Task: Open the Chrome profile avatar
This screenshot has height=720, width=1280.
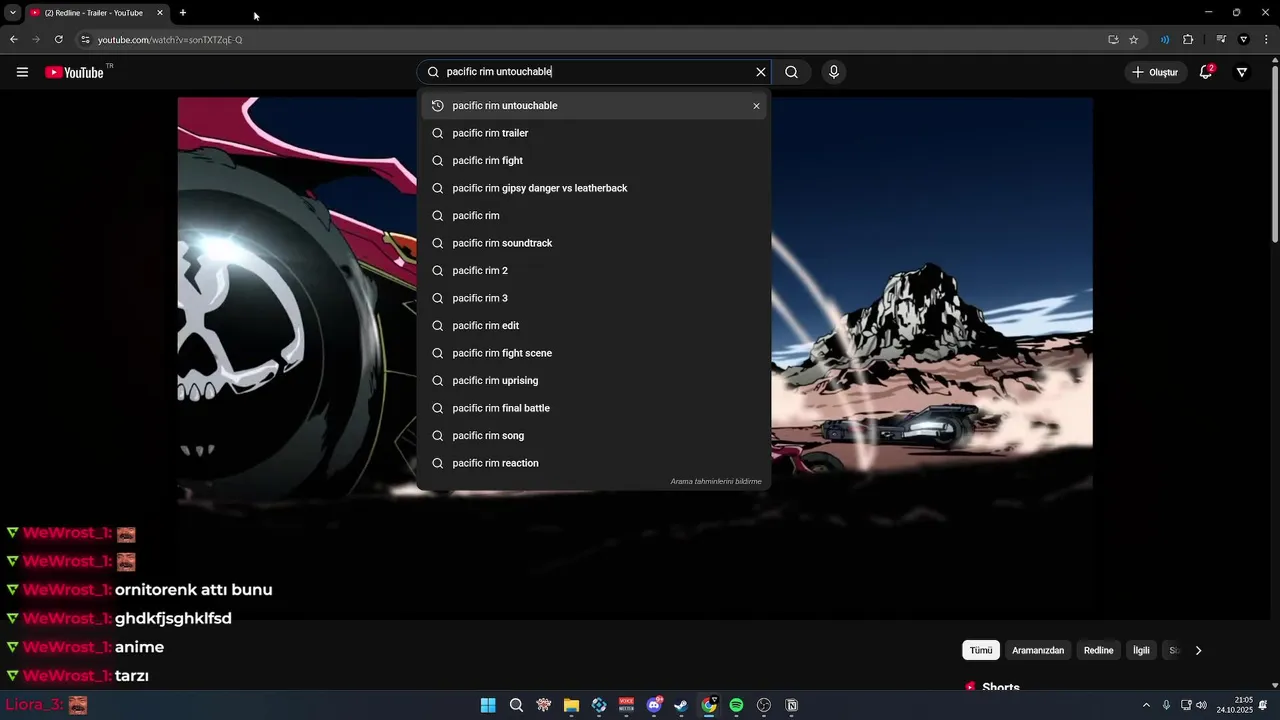Action: pyautogui.click(x=1244, y=40)
